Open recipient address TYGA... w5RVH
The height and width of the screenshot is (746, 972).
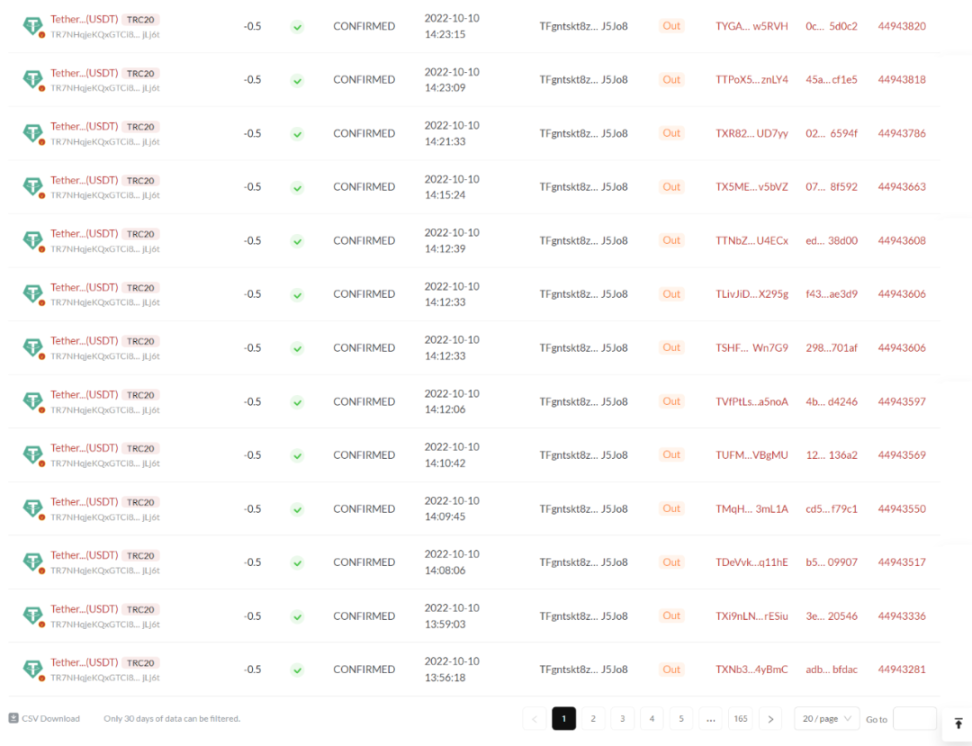pyautogui.click(x=752, y=26)
